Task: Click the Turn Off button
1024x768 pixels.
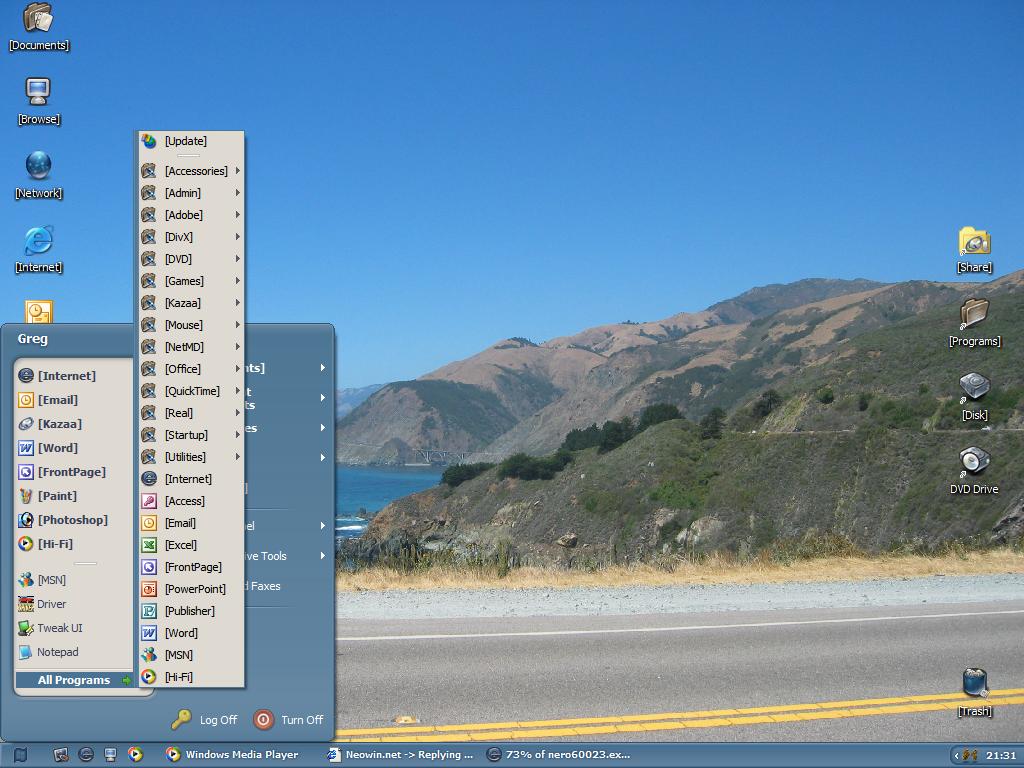Action: tap(288, 720)
